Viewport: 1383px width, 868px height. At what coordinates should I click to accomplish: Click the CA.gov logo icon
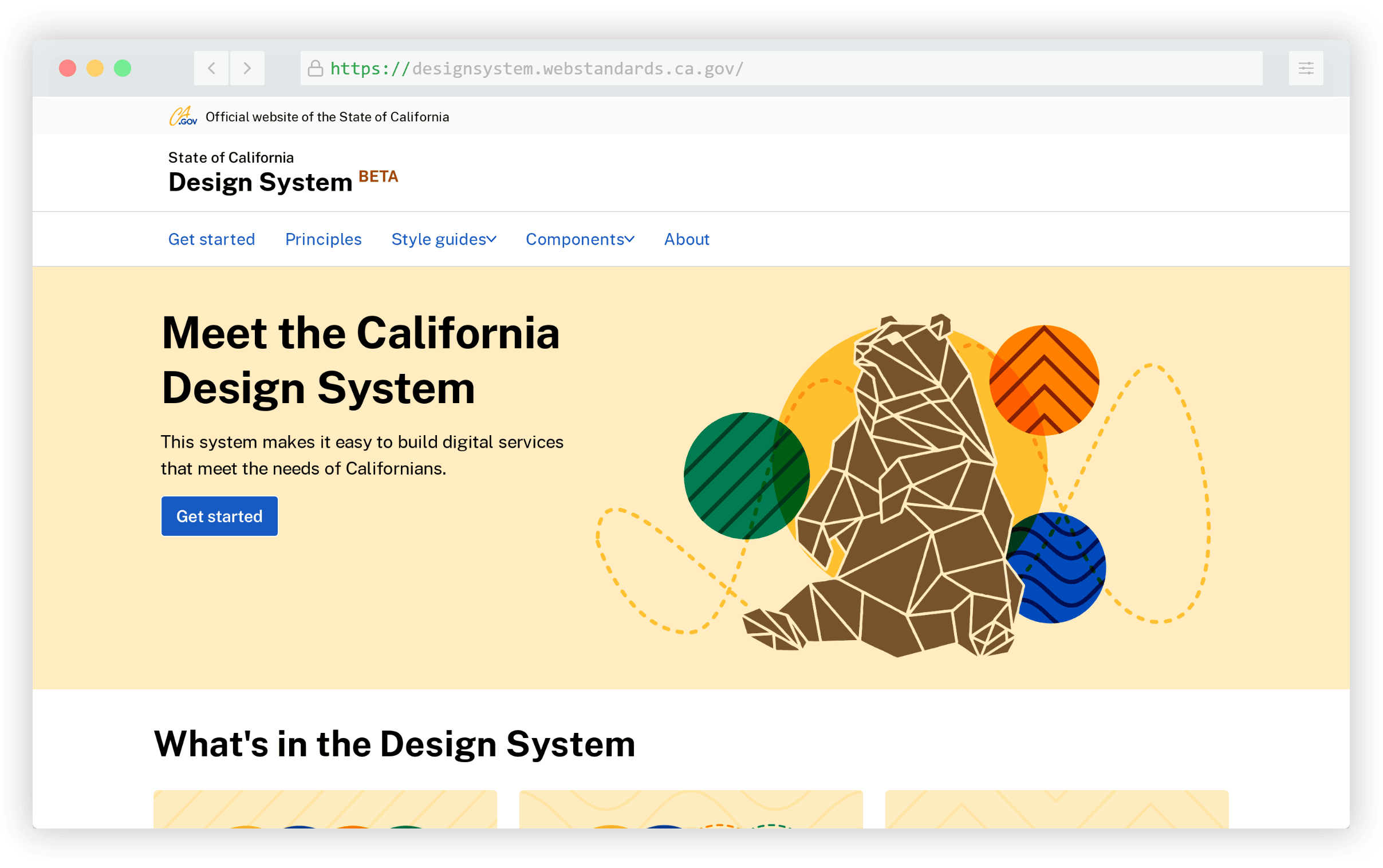(183, 117)
